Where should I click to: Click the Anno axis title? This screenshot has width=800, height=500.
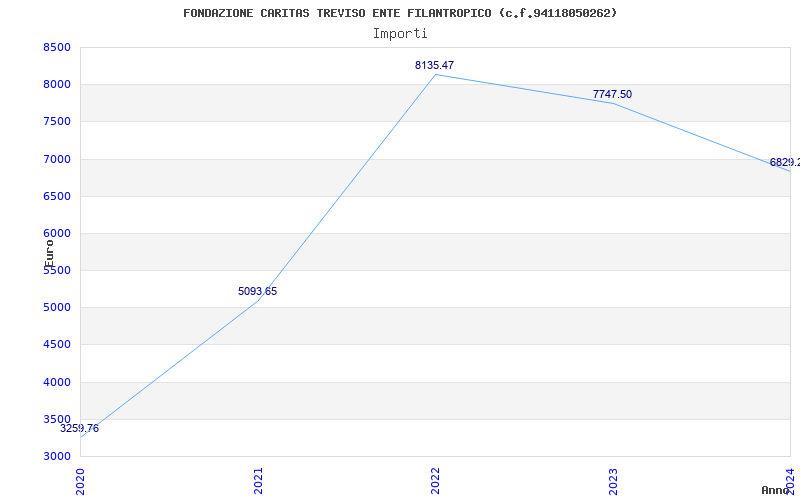coord(775,490)
